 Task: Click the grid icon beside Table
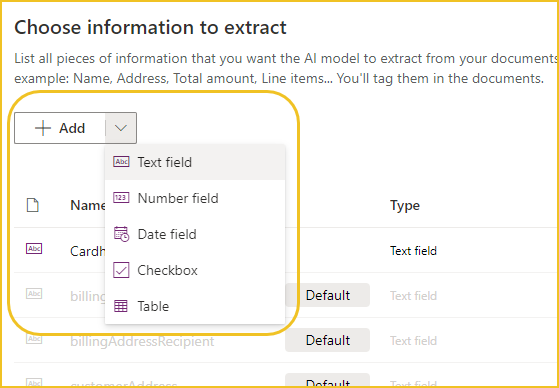121,306
